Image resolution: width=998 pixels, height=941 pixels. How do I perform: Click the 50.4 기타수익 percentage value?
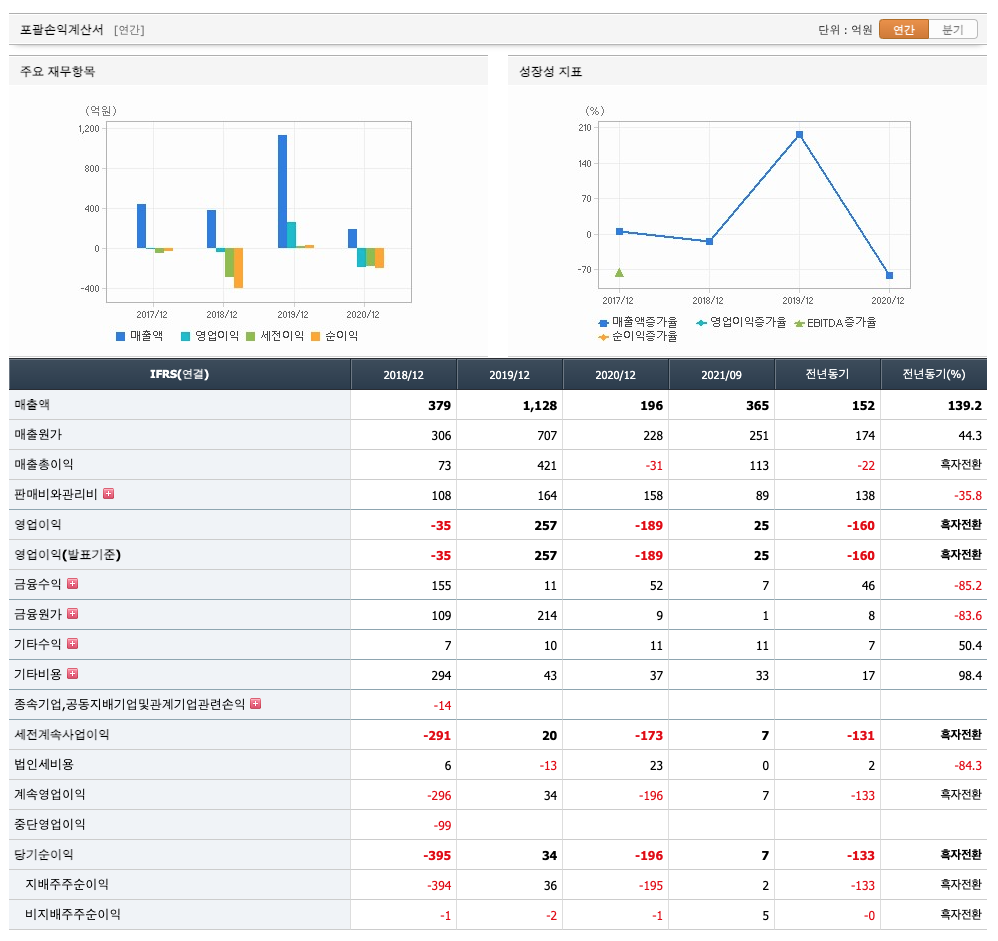point(971,646)
